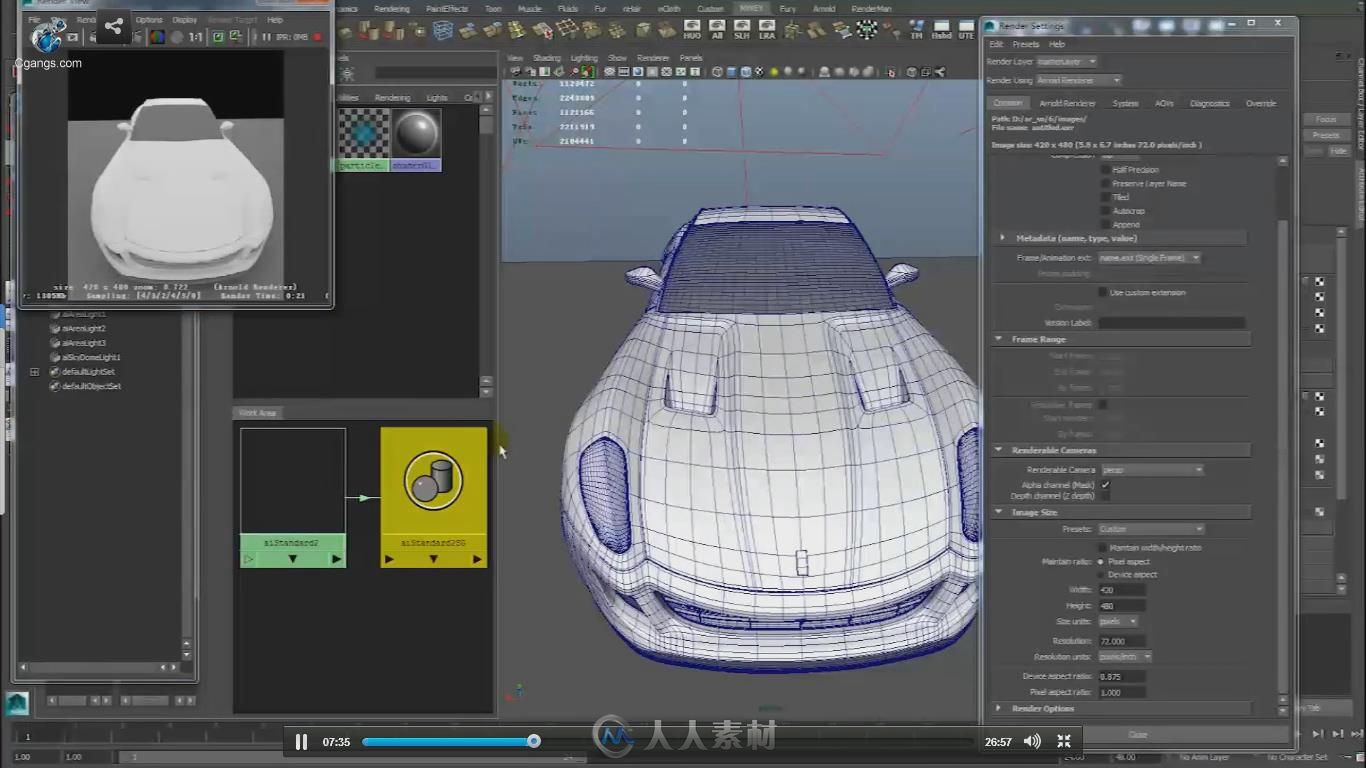Select the particle cloud checker swatch thumbnail

coord(364,132)
